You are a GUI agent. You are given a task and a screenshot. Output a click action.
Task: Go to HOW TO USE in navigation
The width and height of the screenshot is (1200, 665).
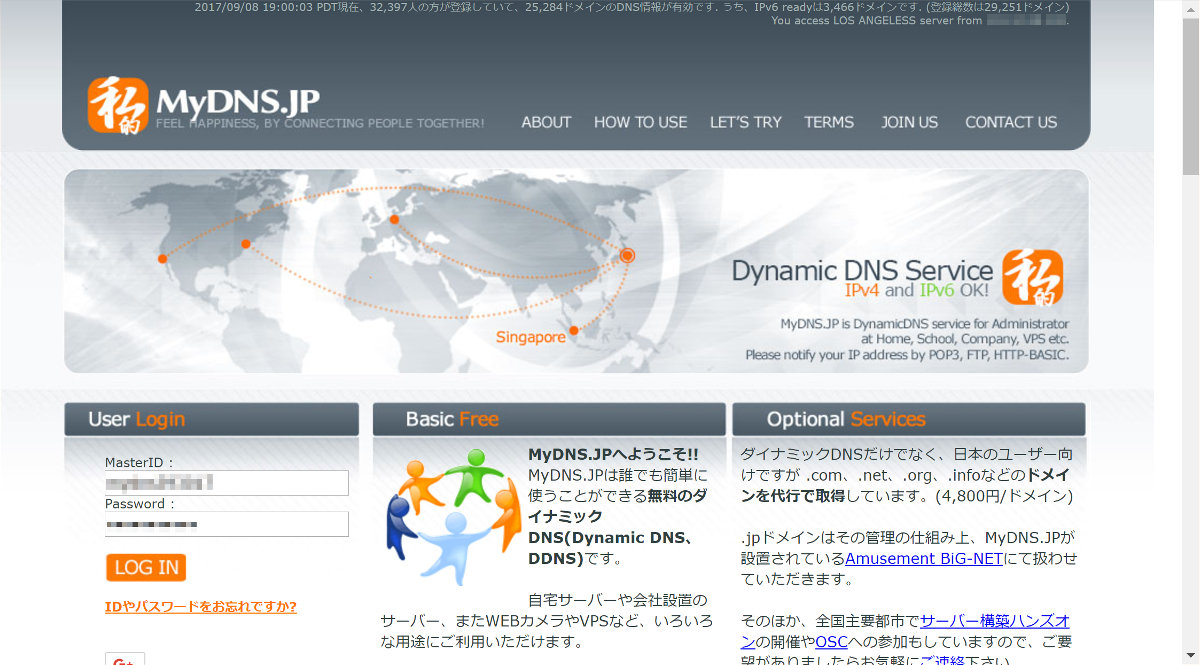(641, 122)
